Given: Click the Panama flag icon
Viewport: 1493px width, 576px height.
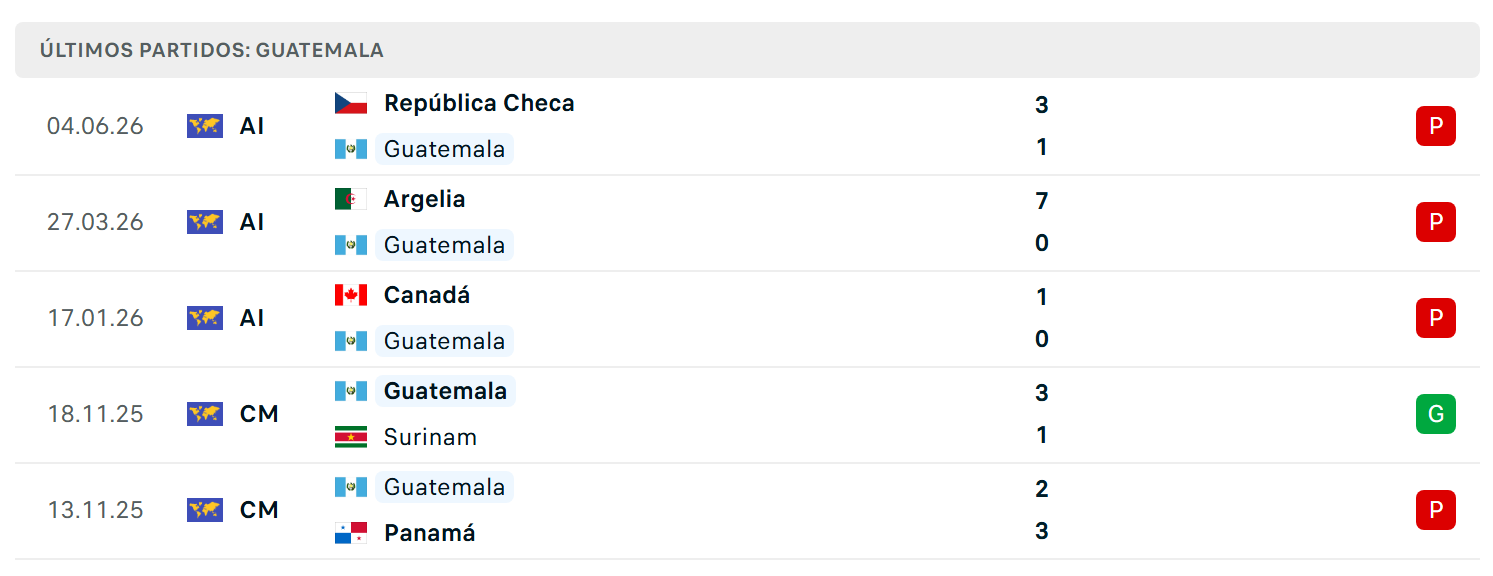Looking at the screenshot, I should tap(351, 533).
